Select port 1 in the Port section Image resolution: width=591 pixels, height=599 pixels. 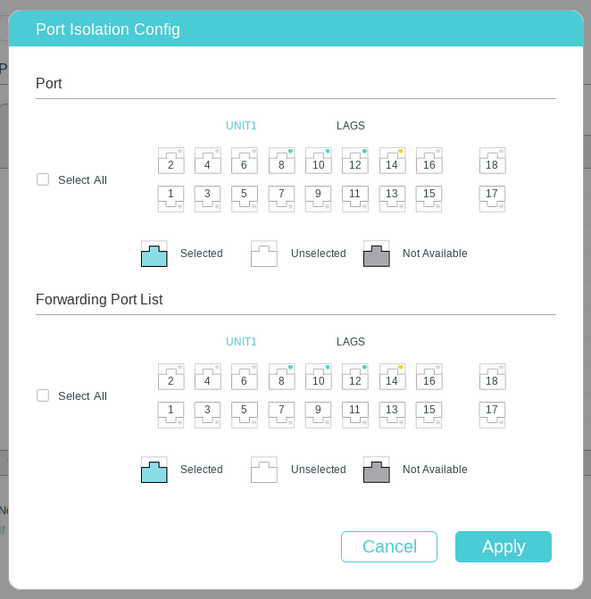pyautogui.click(x=171, y=199)
